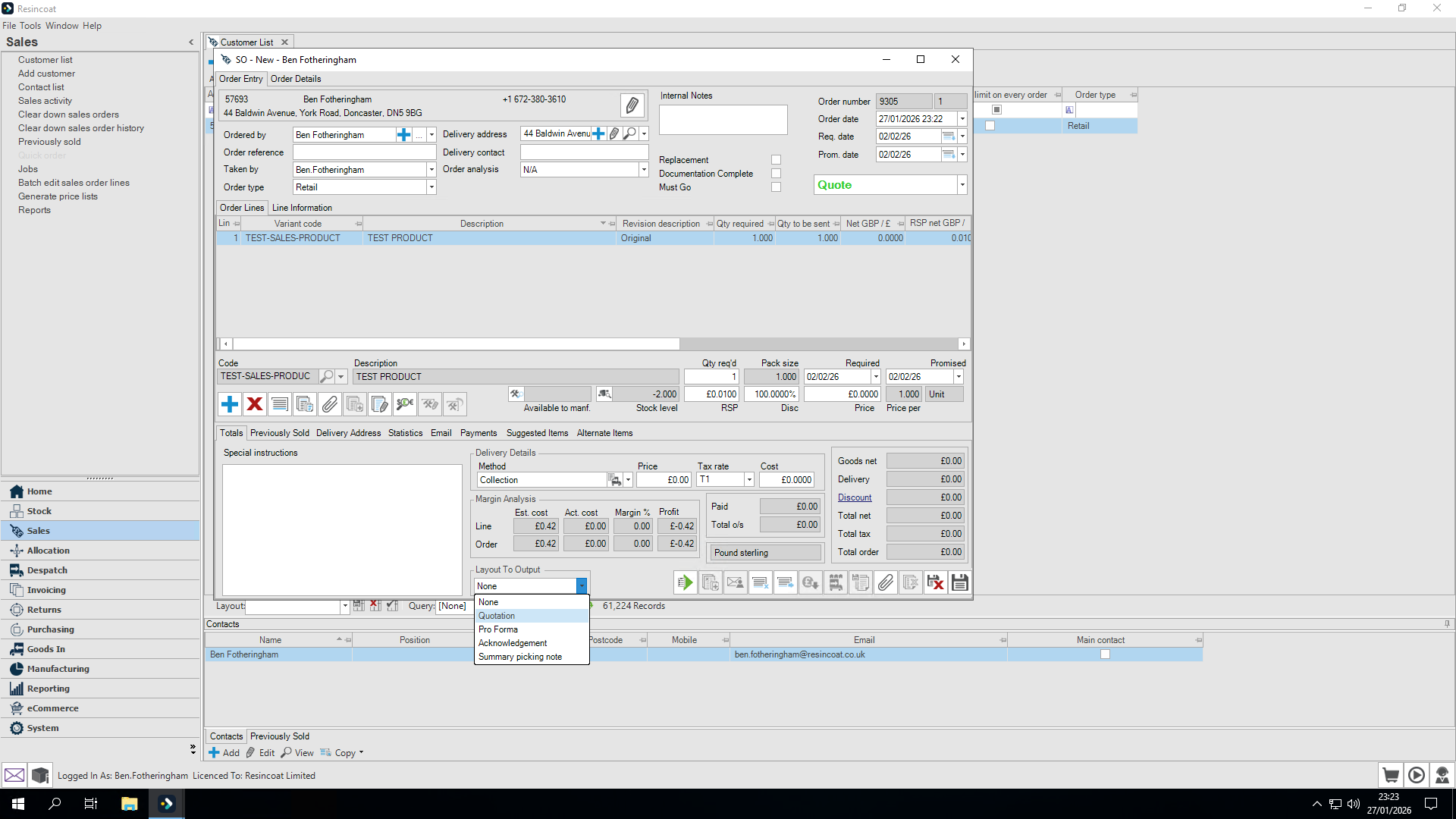Screen dimensions: 1456x819
Task: Click the blue plus add line icon
Action: [230, 404]
